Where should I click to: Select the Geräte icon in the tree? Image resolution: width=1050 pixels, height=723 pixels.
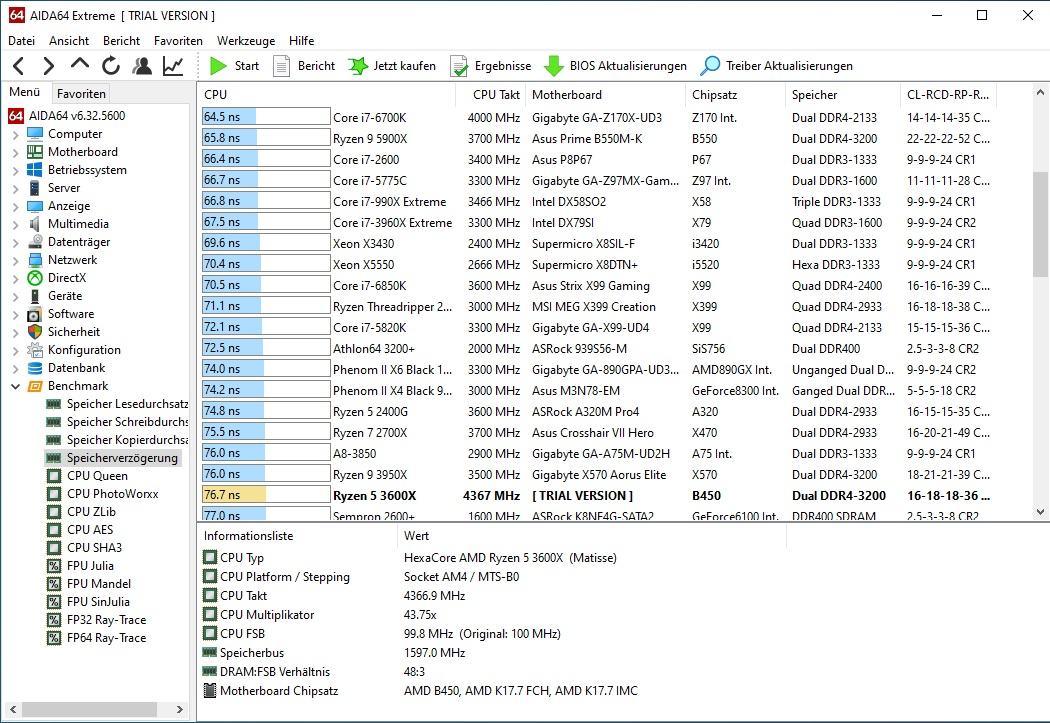[x=35, y=296]
